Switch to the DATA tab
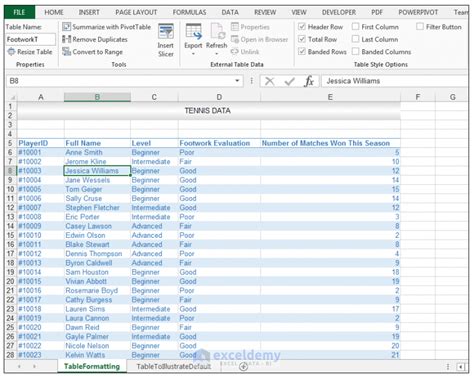Viewport: 474px width, 377px height. [230, 12]
